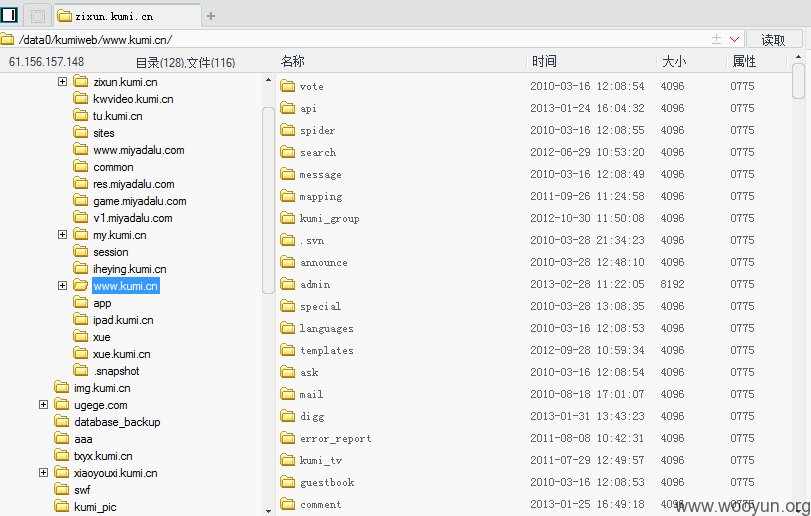The width and height of the screenshot is (811, 516).
Task: Expand the ugege.com tree node
Action: click(43, 404)
